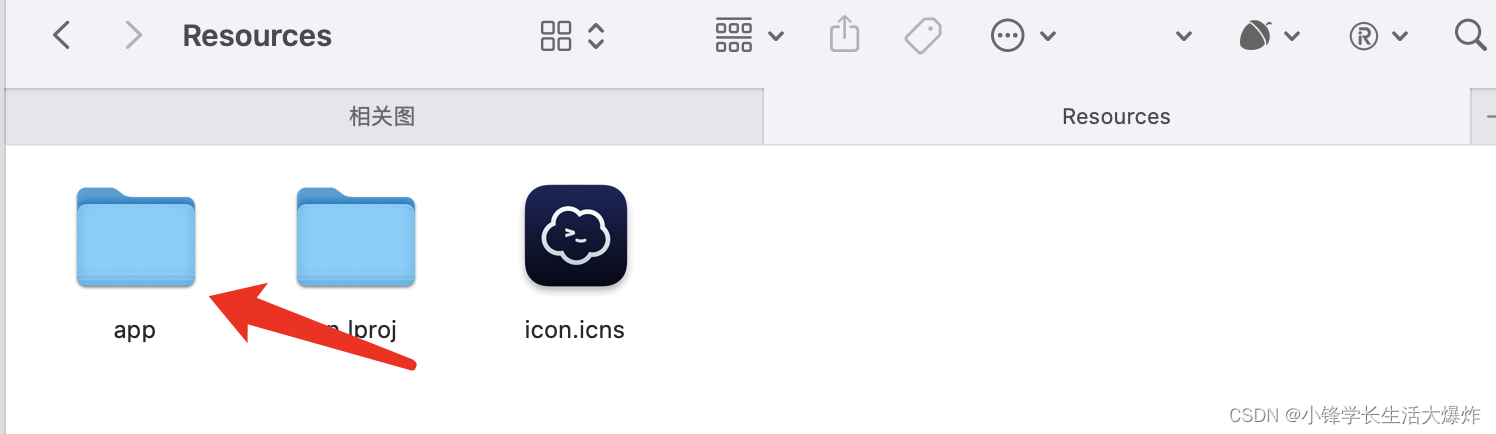Select the icon.icns file

(x=575, y=262)
